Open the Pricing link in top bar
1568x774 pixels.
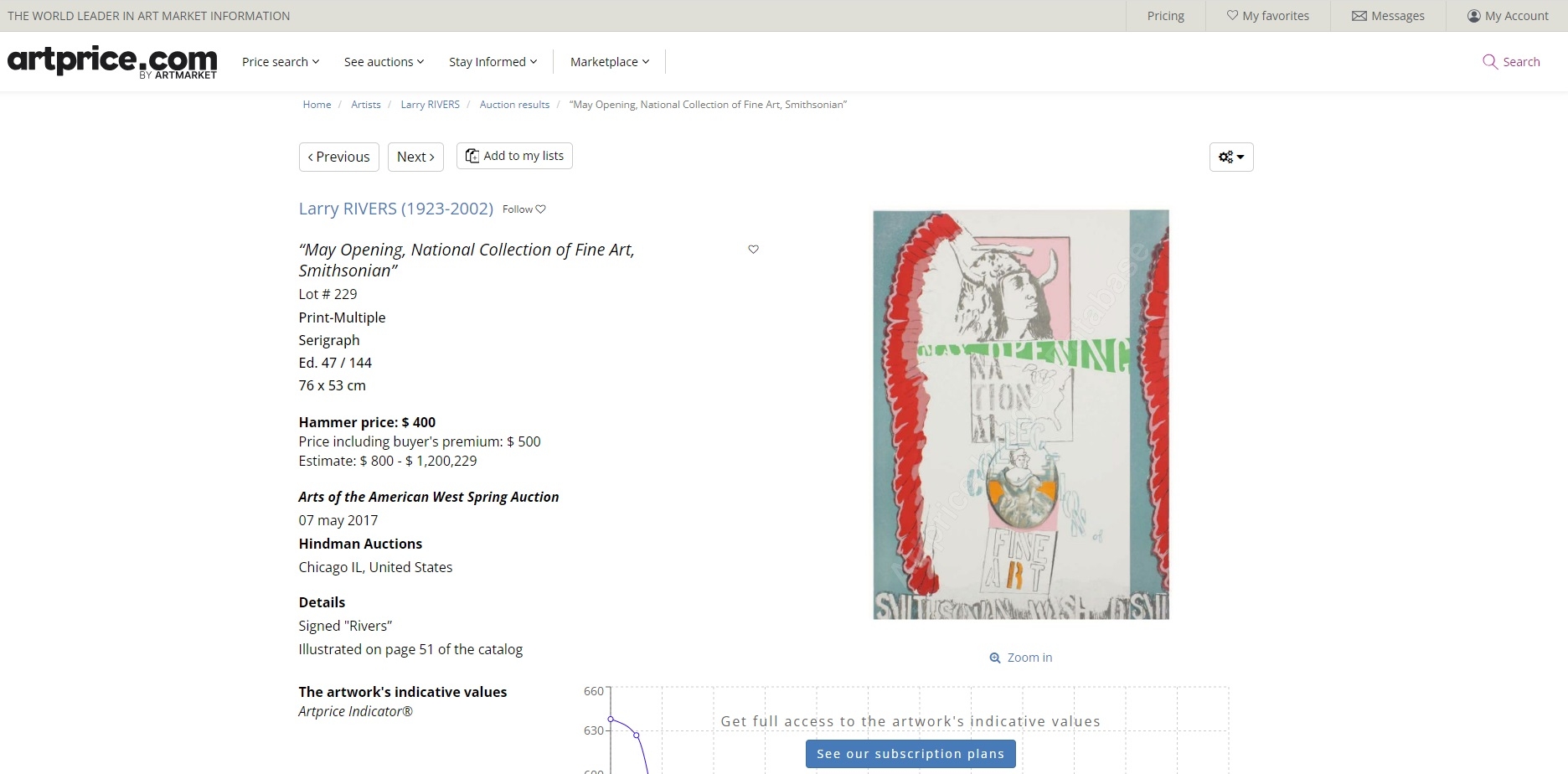click(x=1165, y=16)
